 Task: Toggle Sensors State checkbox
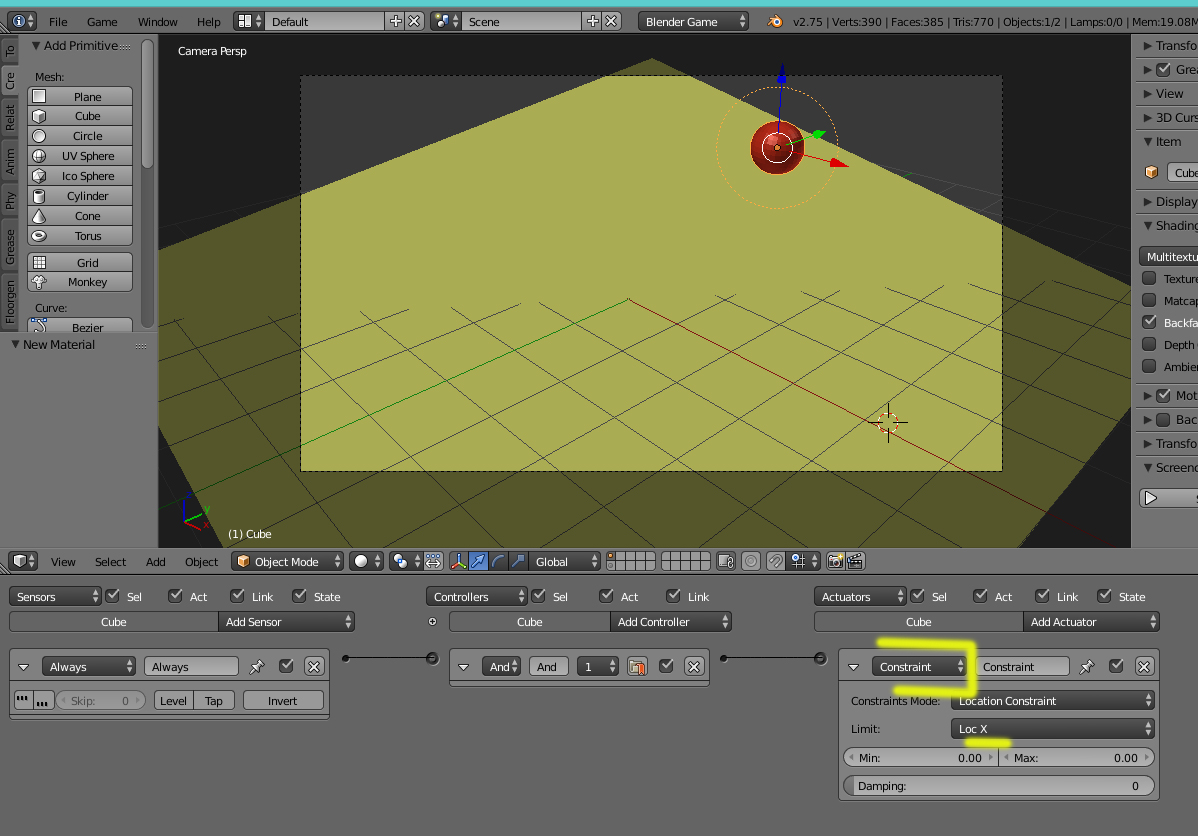(x=300, y=596)
